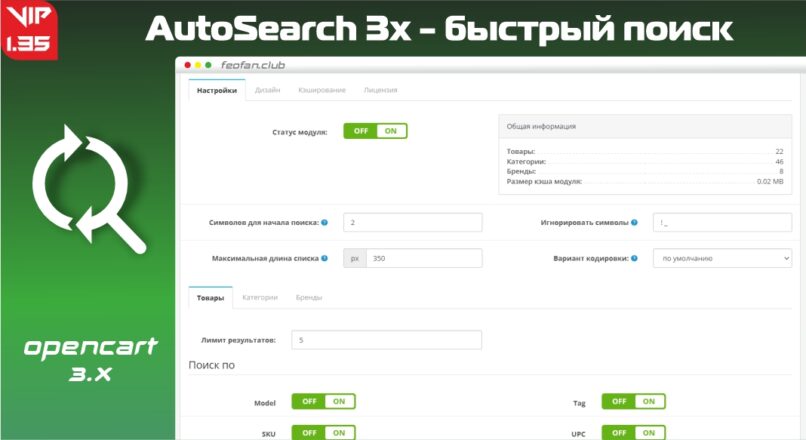This screenshot has width=806, height=440.
Task: Click the search magnifier logo with arrows
Action: click(x=89, y=189)
